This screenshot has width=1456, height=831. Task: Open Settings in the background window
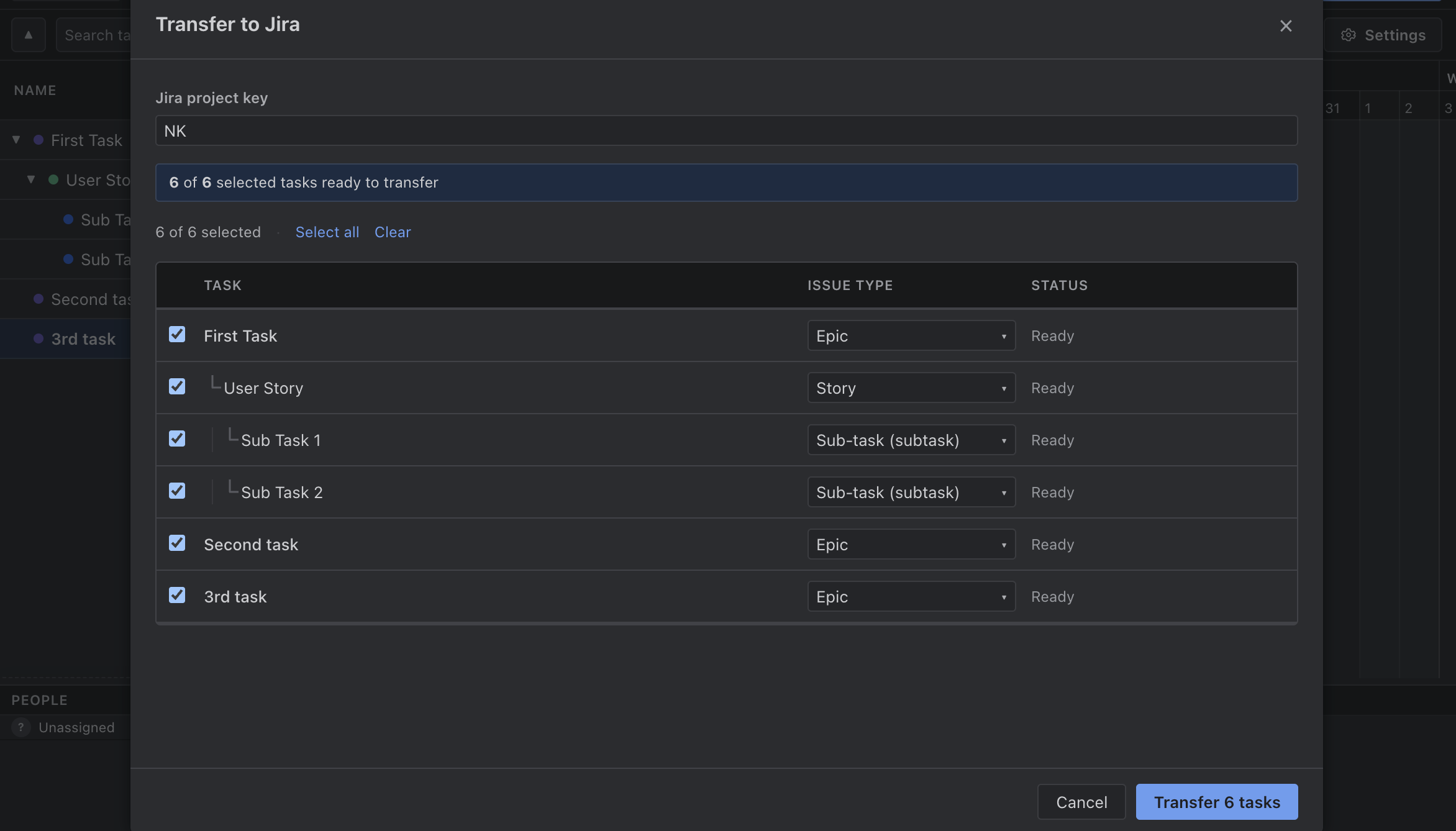coord(1383,35)
